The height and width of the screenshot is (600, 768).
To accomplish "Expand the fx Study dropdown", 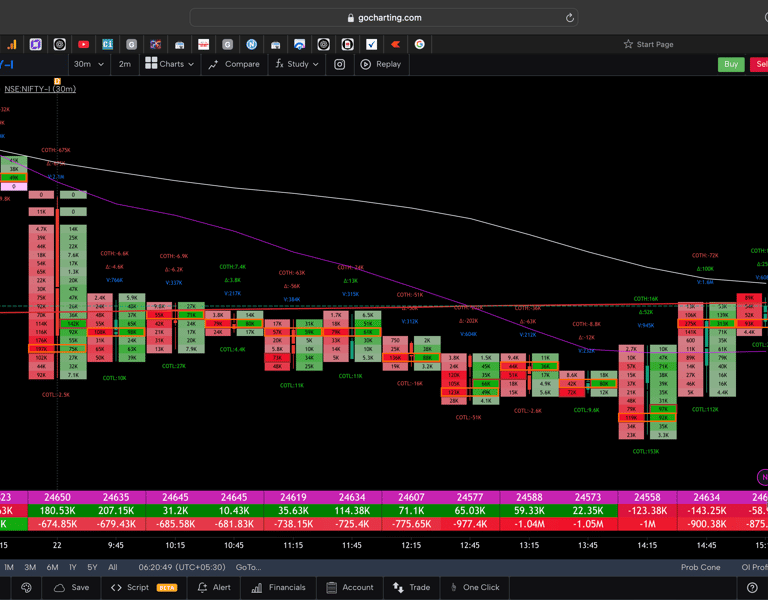I will 297,64.
